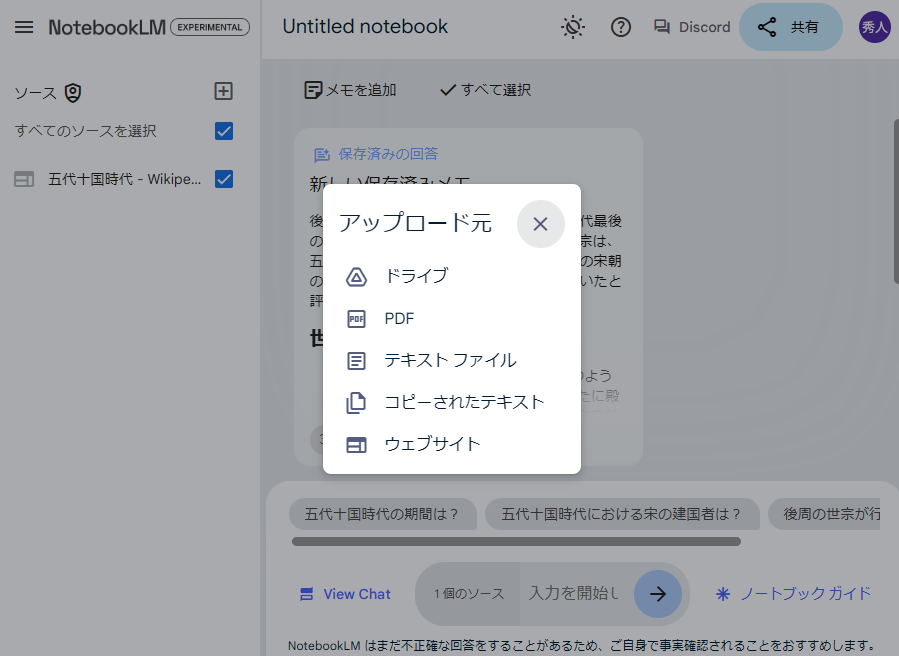Close the アップロード元 dialog

(x=541, y=224)
